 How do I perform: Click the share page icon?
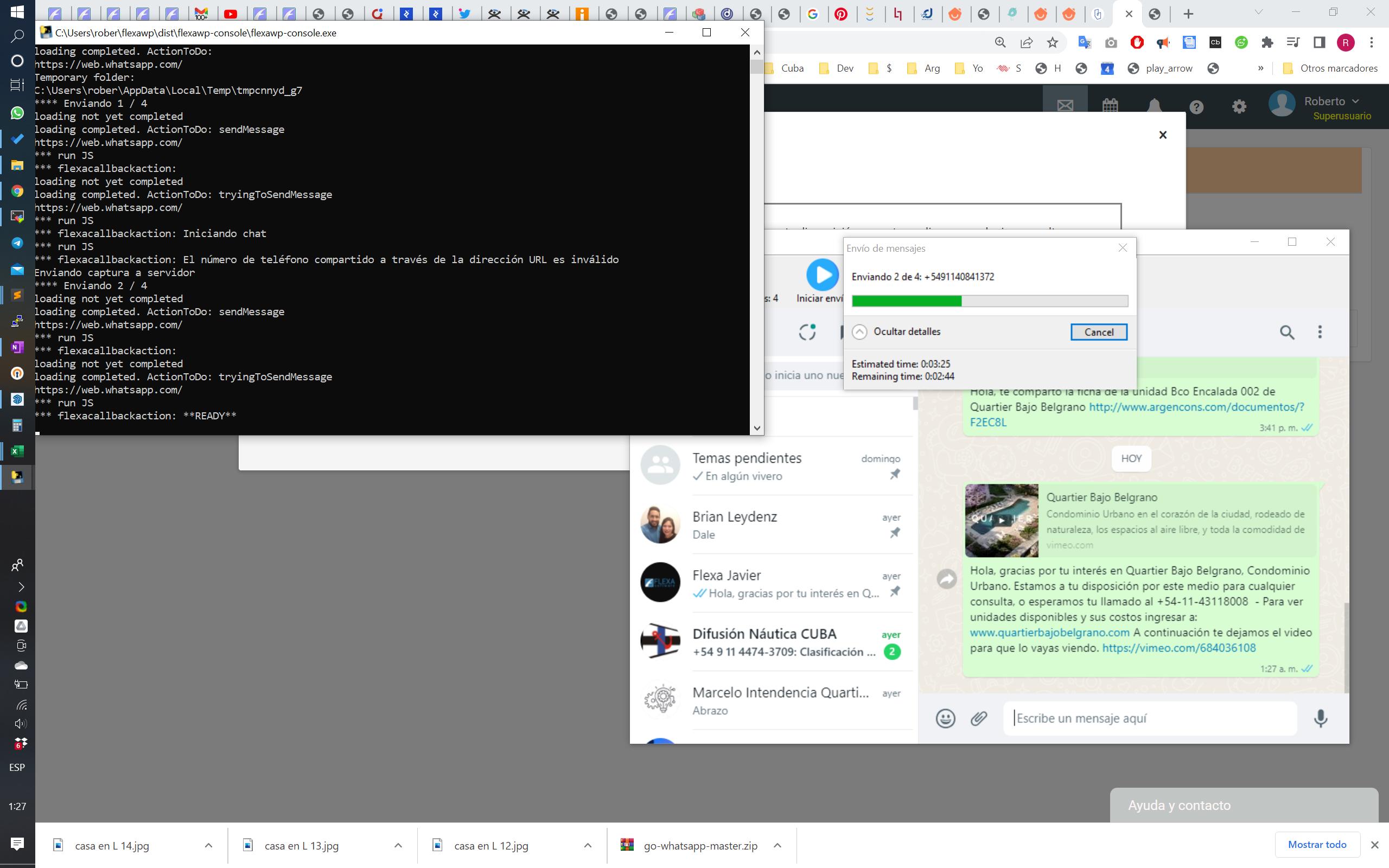[1026, 42]
